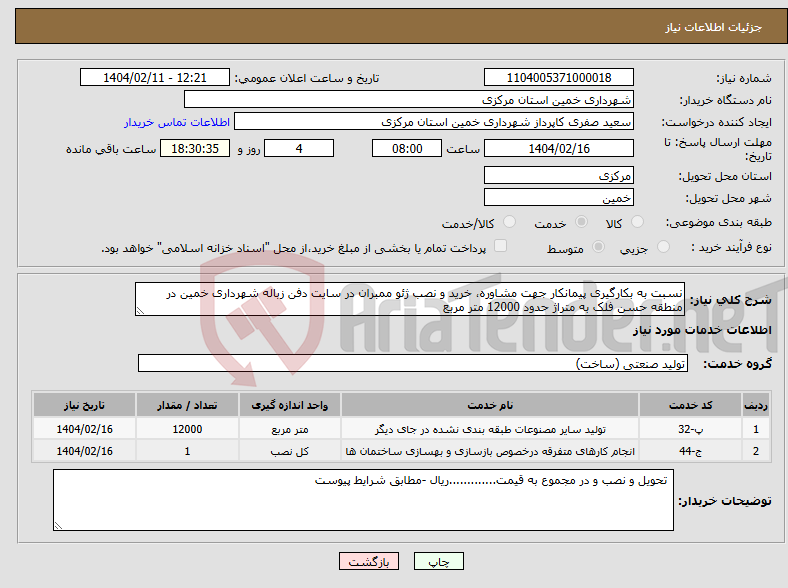Click service code cell ج-44
The image size is (788, 588).
(x=691, y=451)
